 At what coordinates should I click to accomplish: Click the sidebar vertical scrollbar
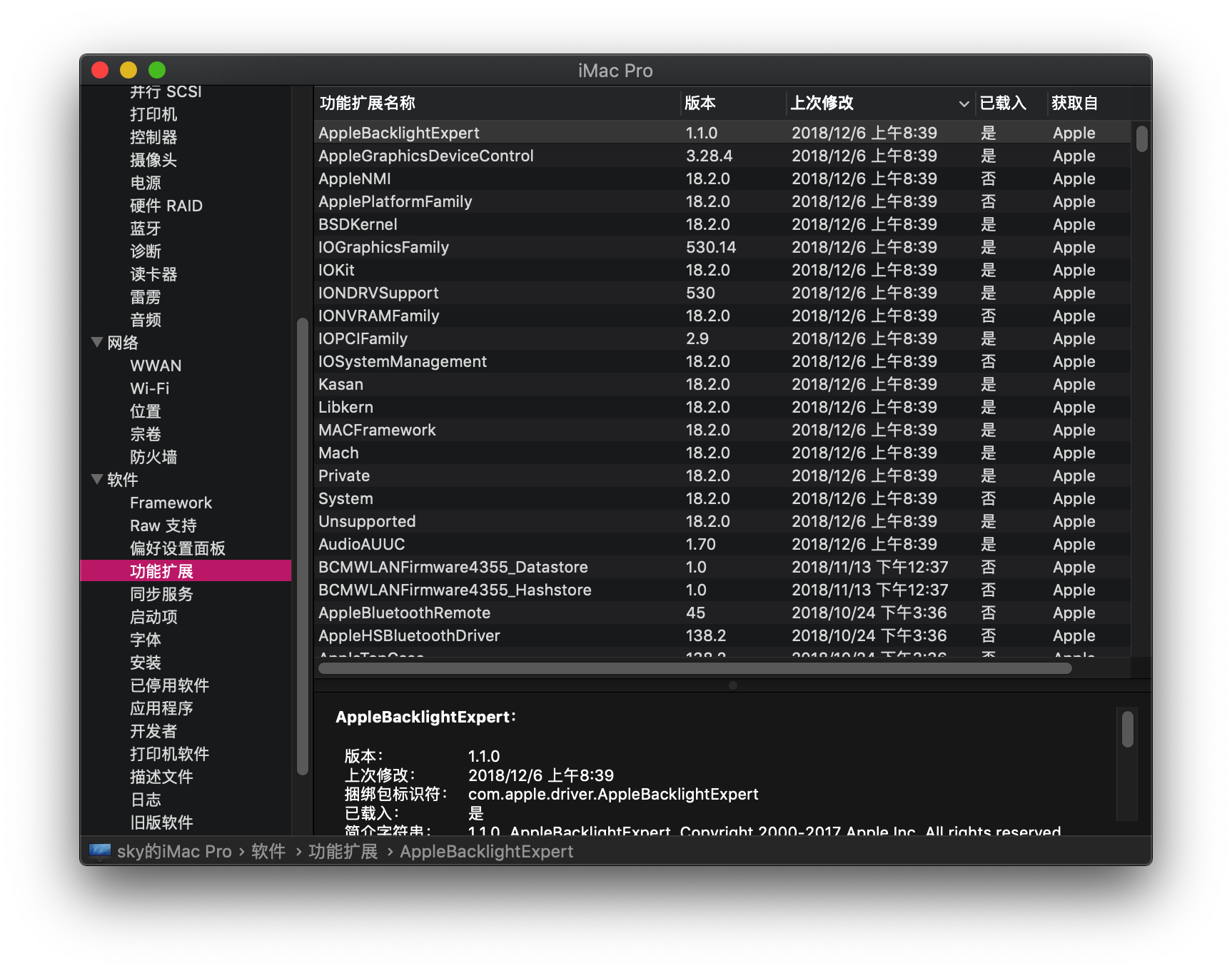tap(303, 546)
